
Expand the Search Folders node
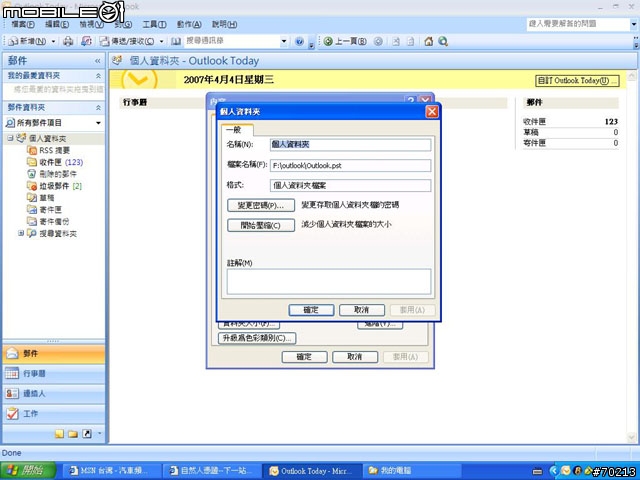pos(21,233)
